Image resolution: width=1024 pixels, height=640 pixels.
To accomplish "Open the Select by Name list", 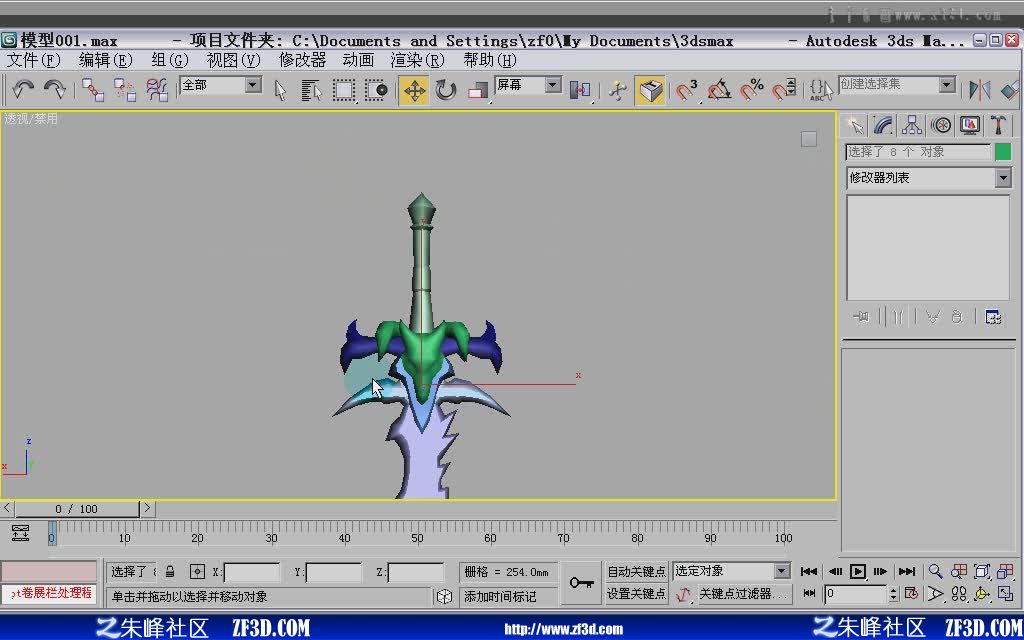I will (x=312, y=90).
